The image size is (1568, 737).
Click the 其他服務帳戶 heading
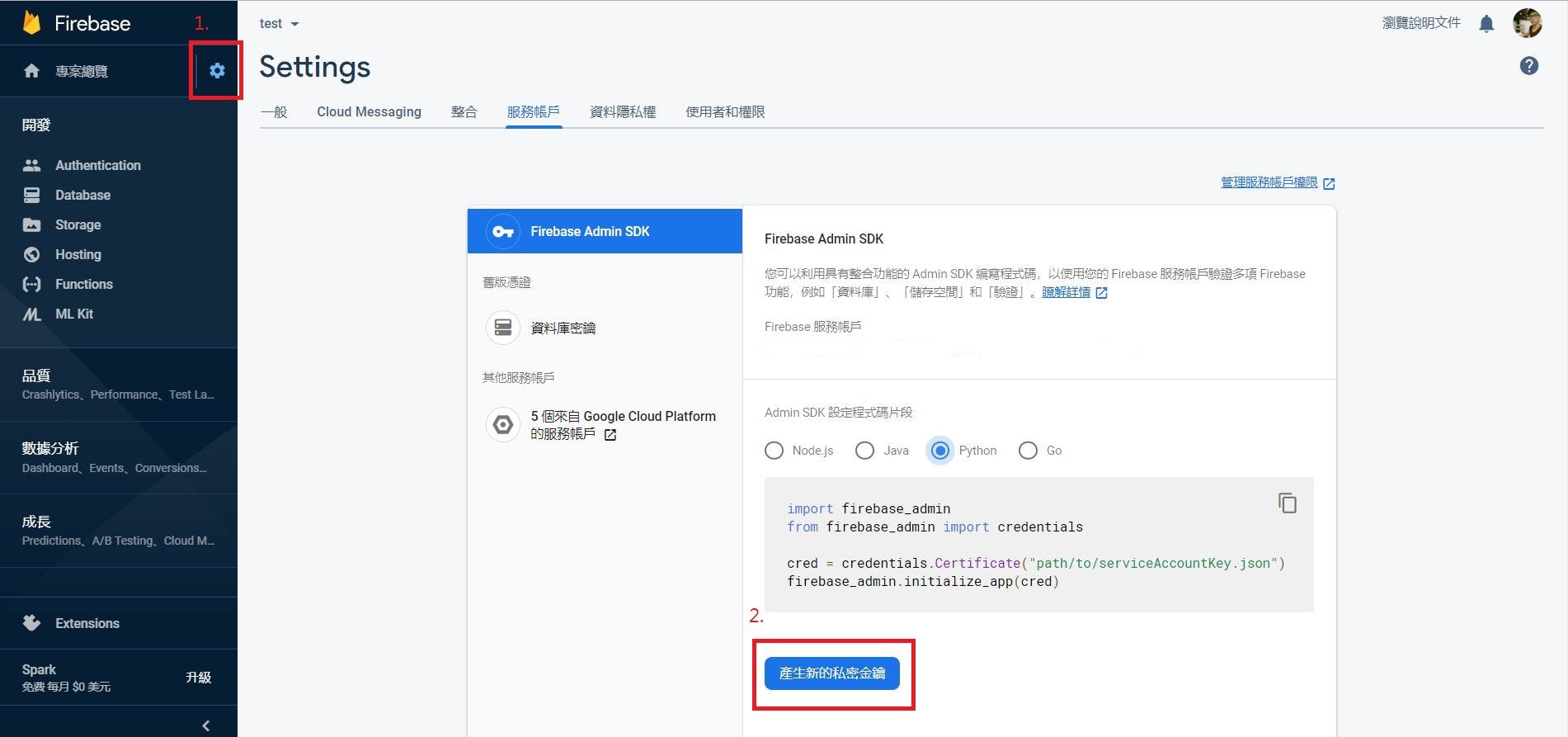coord(518,378)
